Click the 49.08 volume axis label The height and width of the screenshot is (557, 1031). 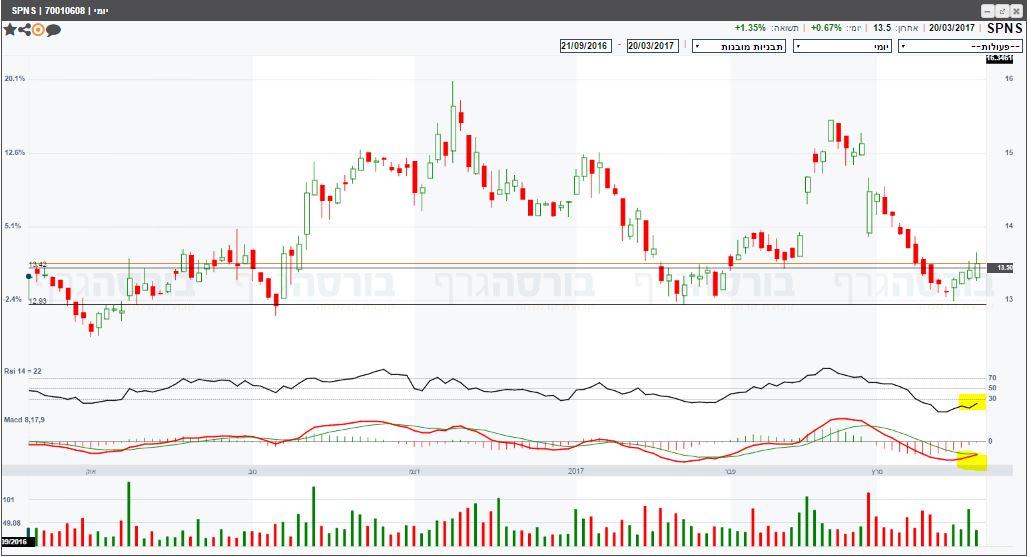(12, 523)
